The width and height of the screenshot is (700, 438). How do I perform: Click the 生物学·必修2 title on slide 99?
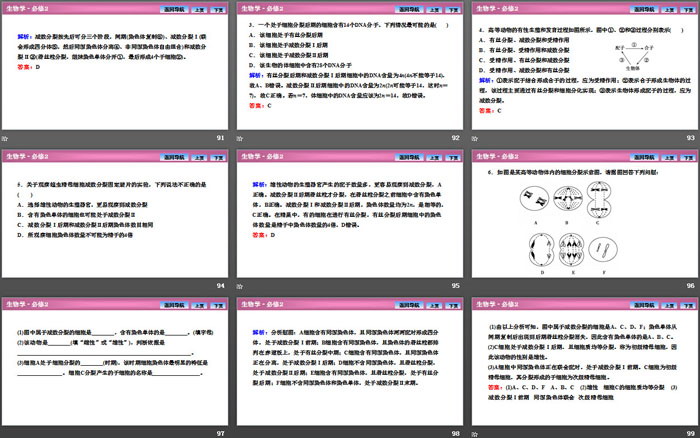pos(497,304)
